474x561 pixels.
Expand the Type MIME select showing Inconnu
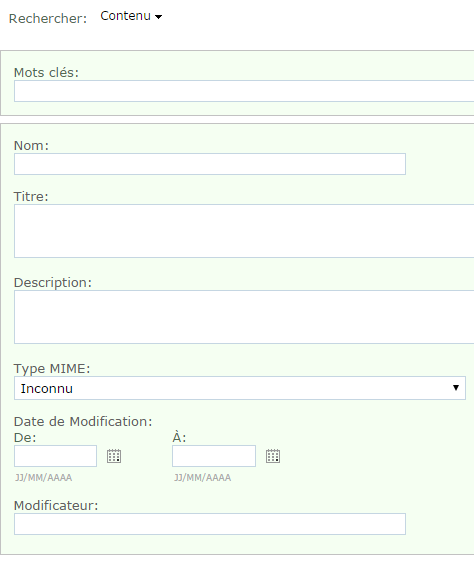[240, 388]
